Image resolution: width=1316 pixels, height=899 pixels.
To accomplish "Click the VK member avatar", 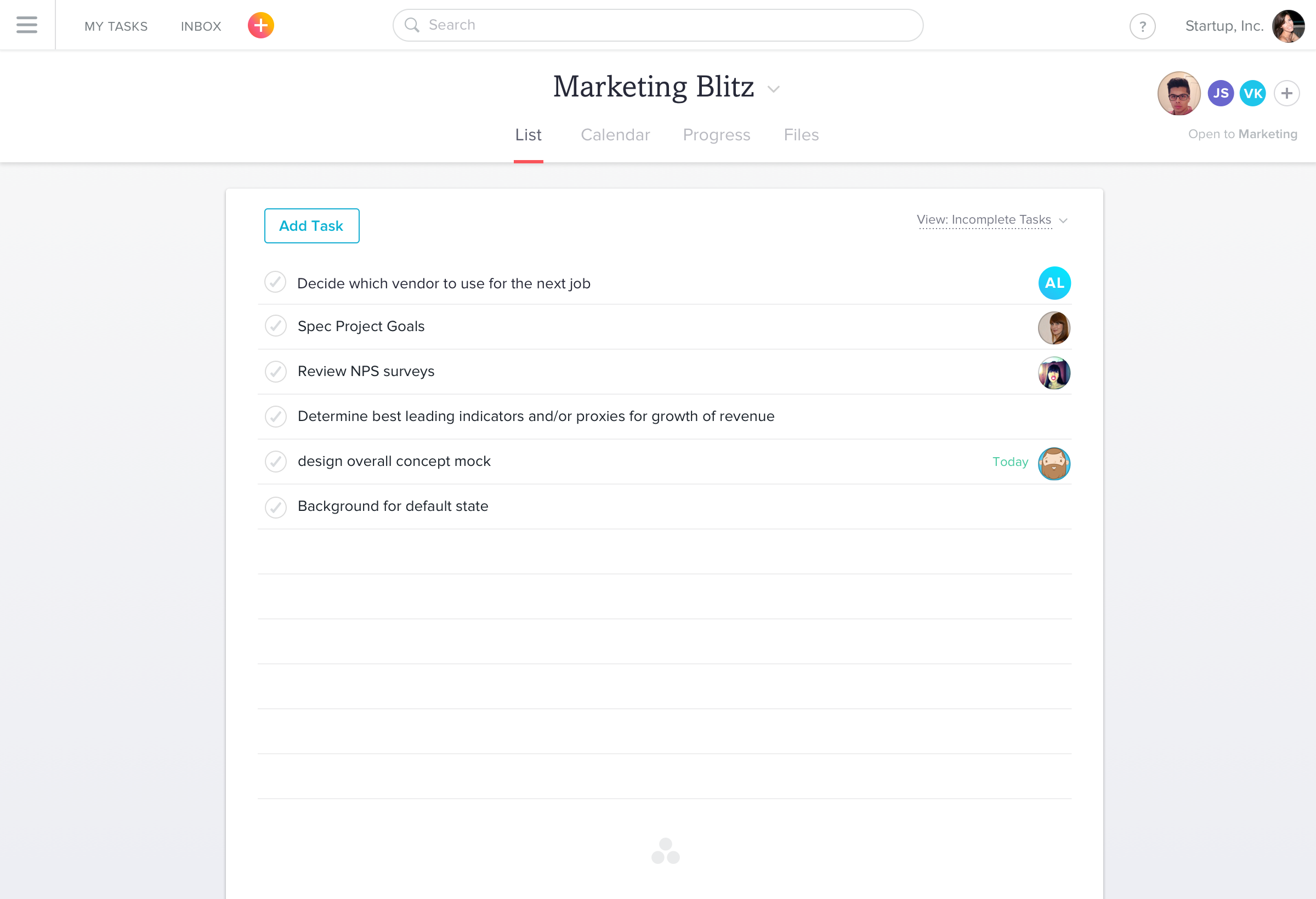I will [1252, 93].
